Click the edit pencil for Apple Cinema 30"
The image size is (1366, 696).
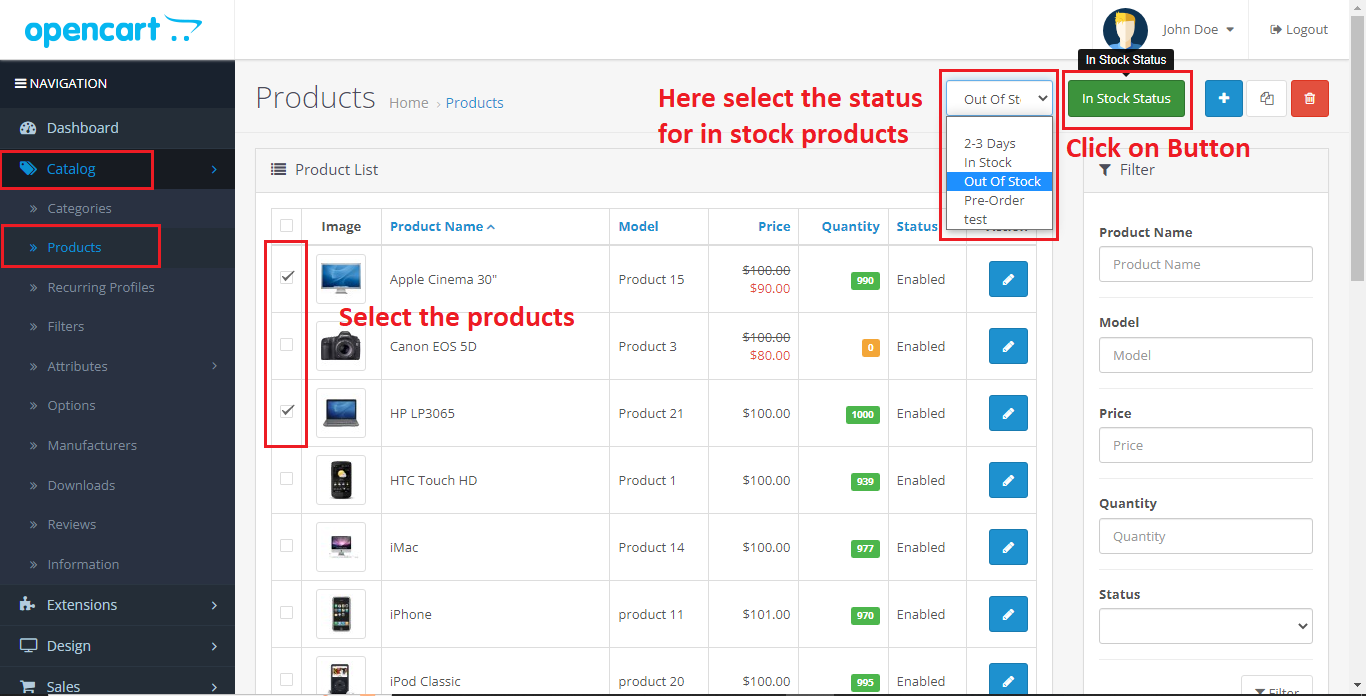1008,280
